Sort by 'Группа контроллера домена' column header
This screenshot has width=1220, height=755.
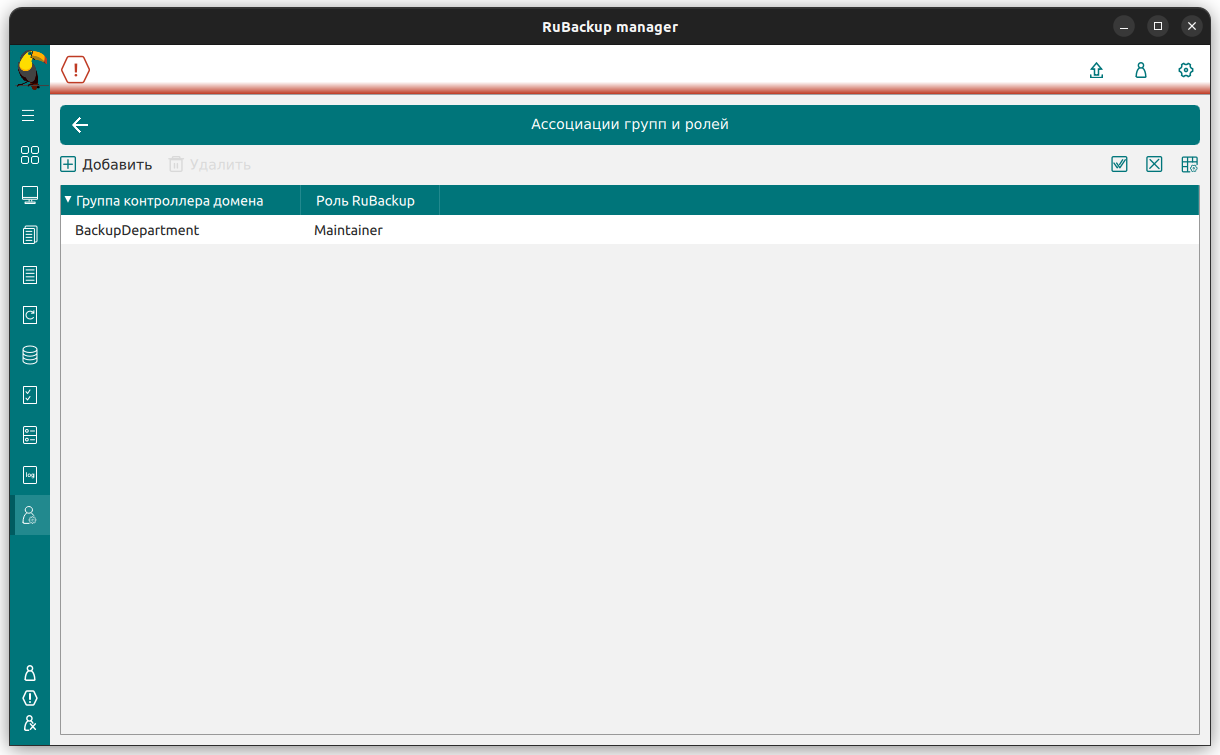[x=169, y=201]
